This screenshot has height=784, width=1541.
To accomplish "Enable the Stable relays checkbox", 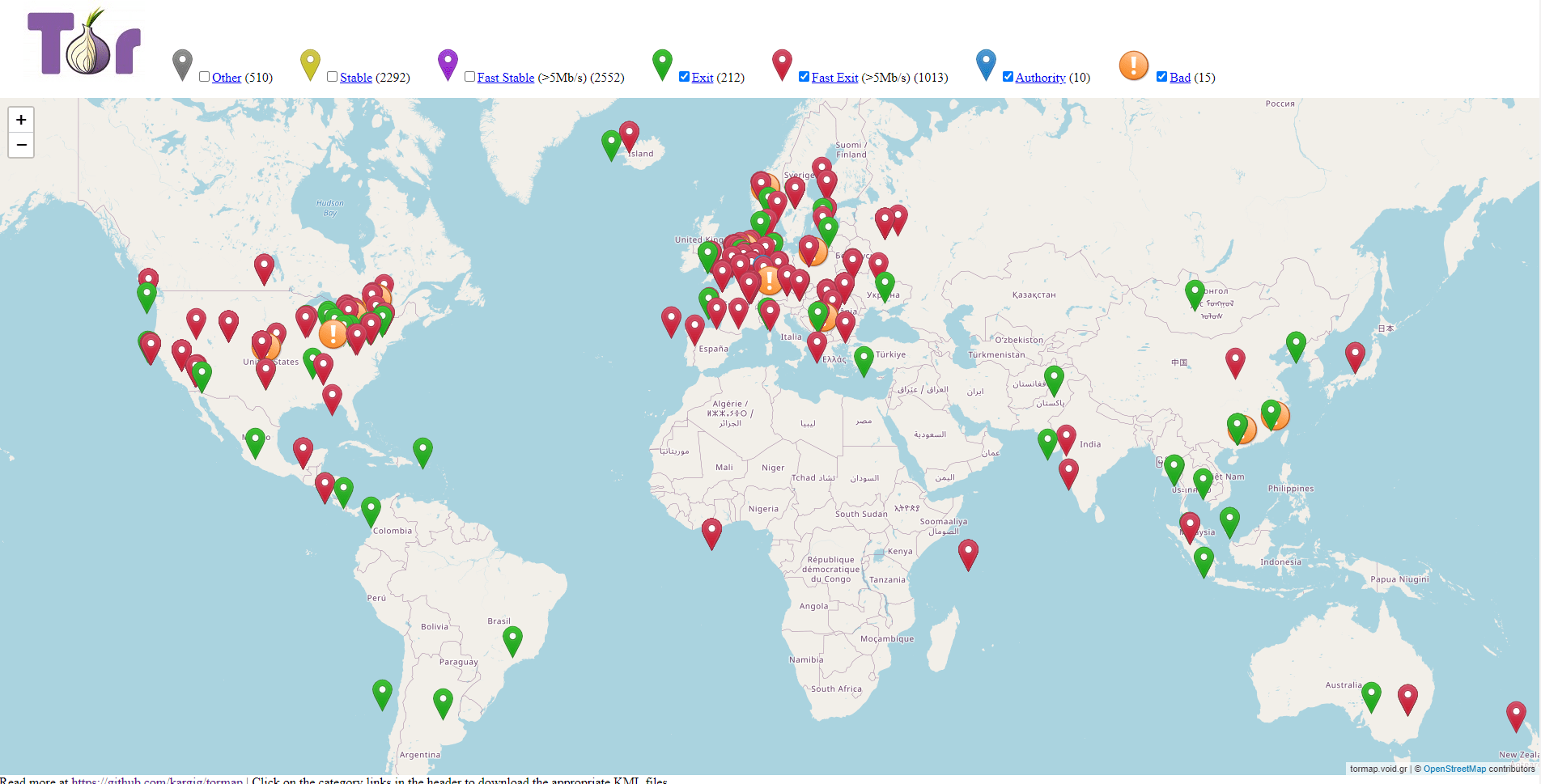I will coord(333,77).
